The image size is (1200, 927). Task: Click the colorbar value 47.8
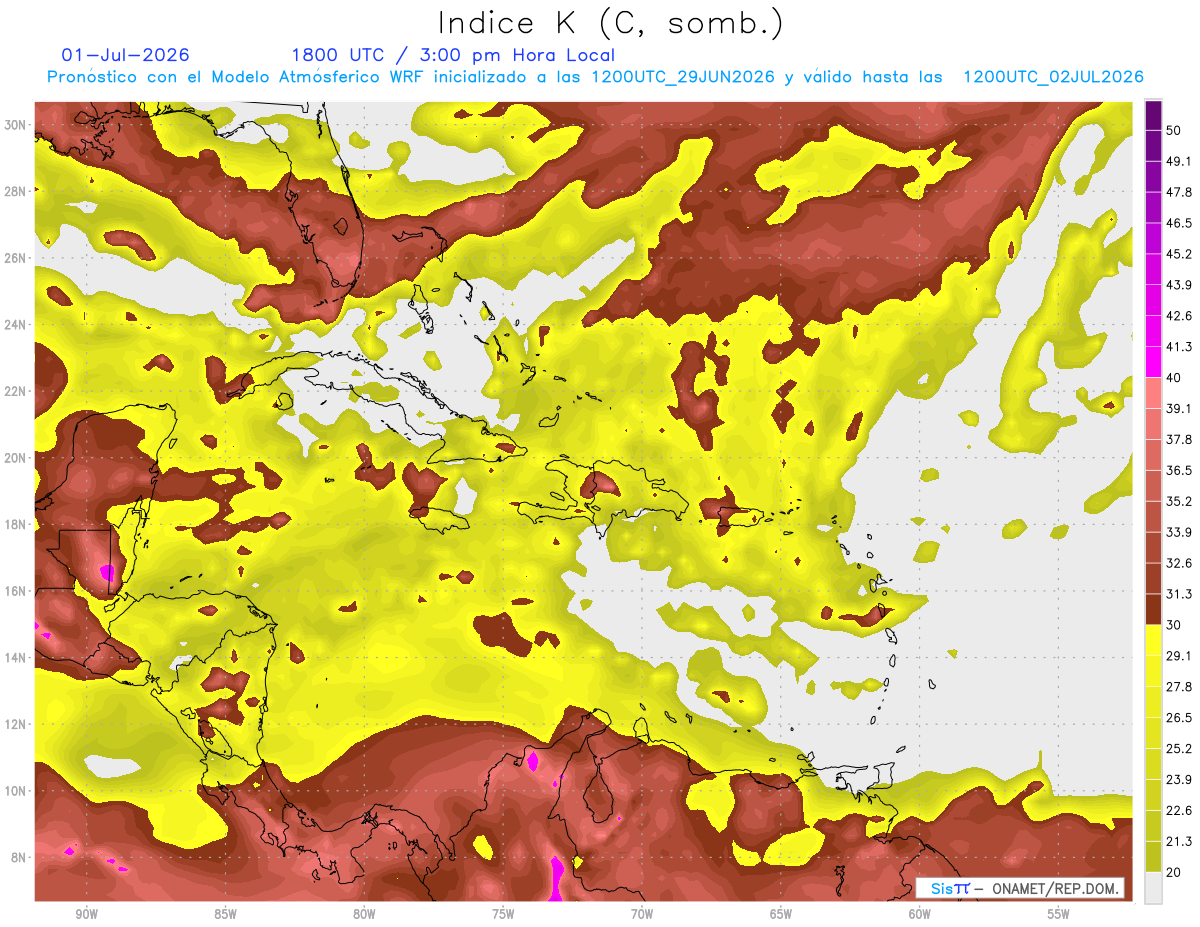tap(1180, 192)
